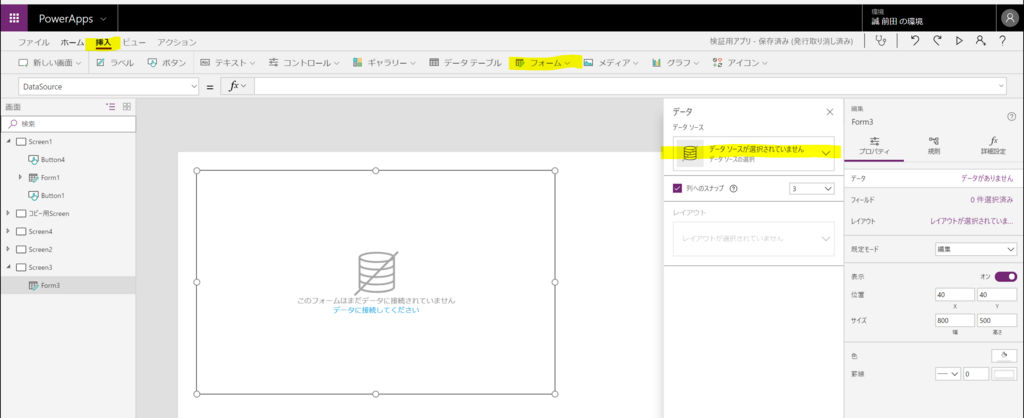Expand the Form1 tree node
This screenshot has height=418, width=1024.
point(20,177)
